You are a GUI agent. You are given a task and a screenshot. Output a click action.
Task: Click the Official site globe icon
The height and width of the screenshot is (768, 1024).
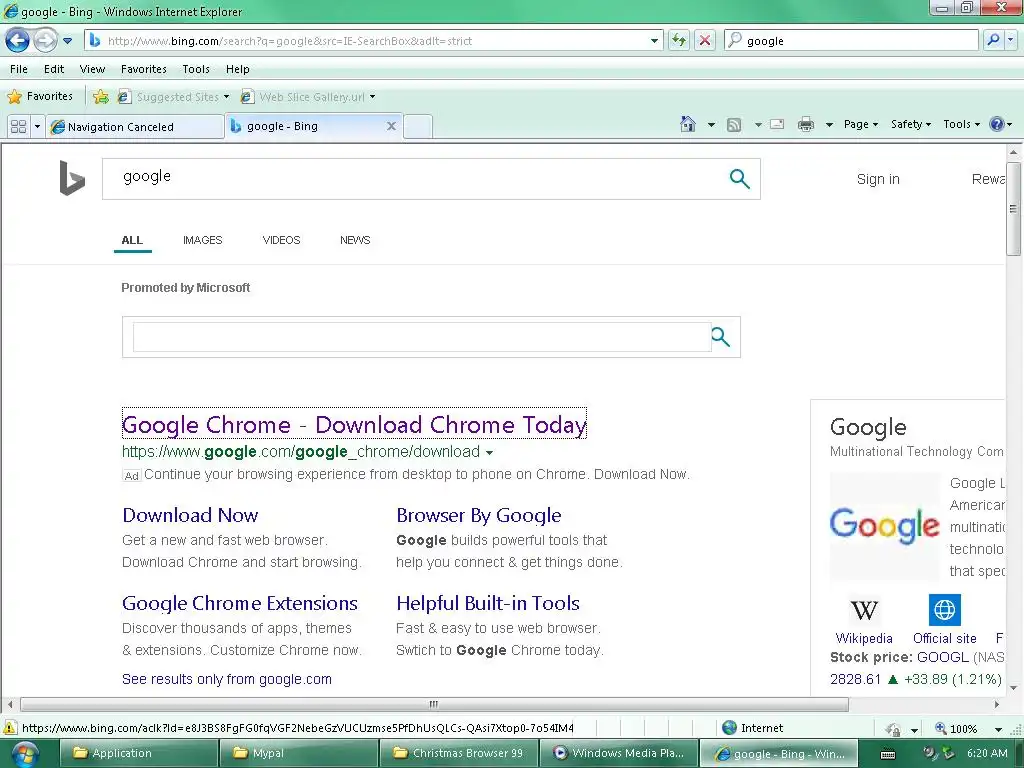coord(944,610)
